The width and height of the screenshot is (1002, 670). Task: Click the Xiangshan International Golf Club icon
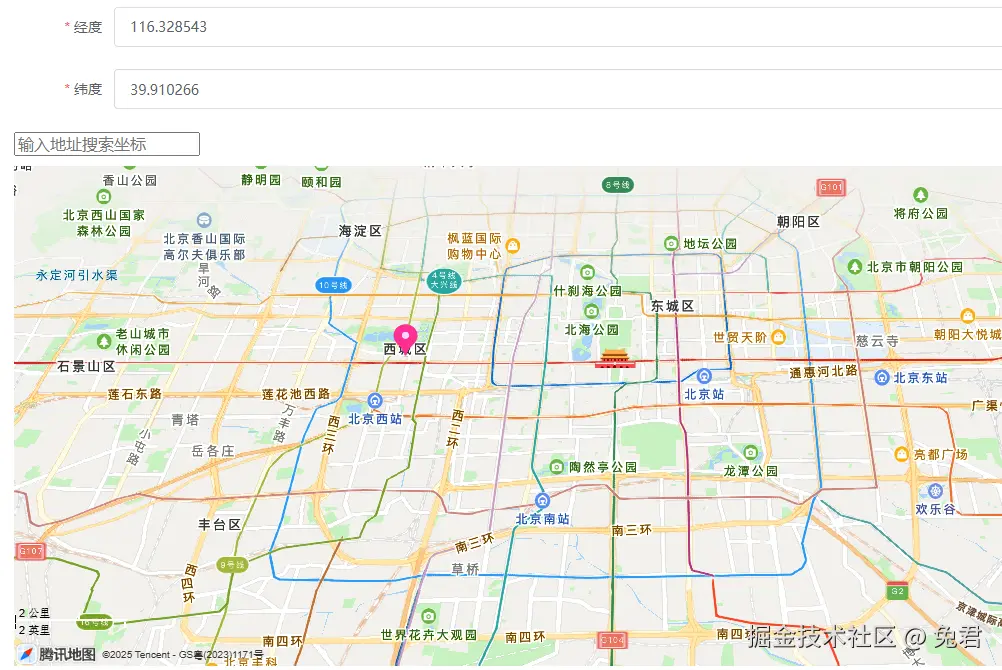point(204,221)
